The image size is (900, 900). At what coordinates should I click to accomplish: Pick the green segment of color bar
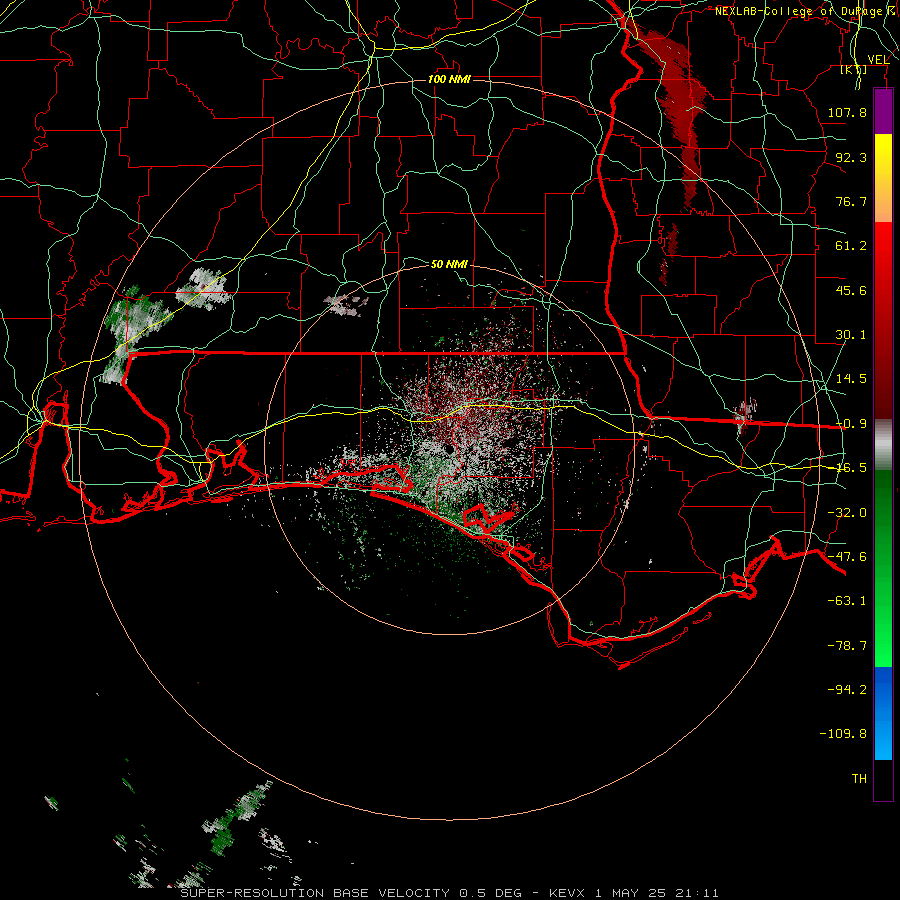pos(883,568)
